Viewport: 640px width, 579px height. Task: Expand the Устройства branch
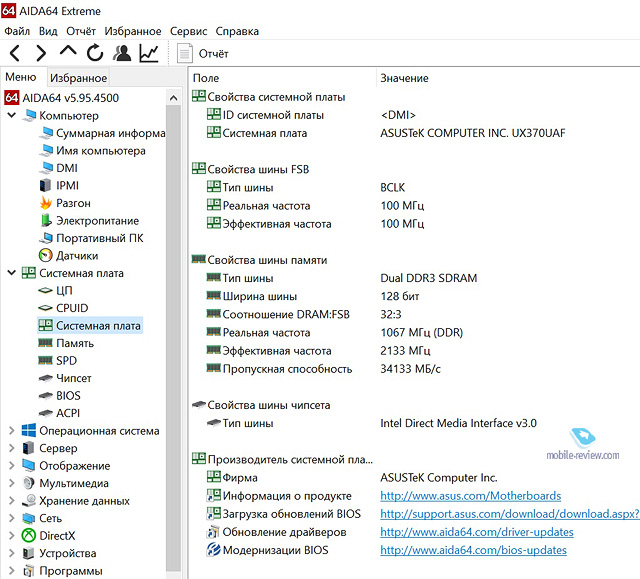11,553
